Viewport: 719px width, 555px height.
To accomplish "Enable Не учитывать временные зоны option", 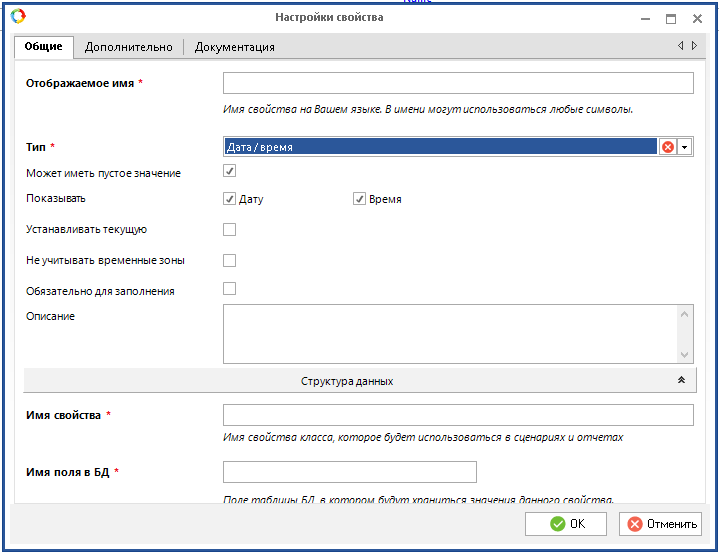I will pyautogui.click(x=230, y=261).
